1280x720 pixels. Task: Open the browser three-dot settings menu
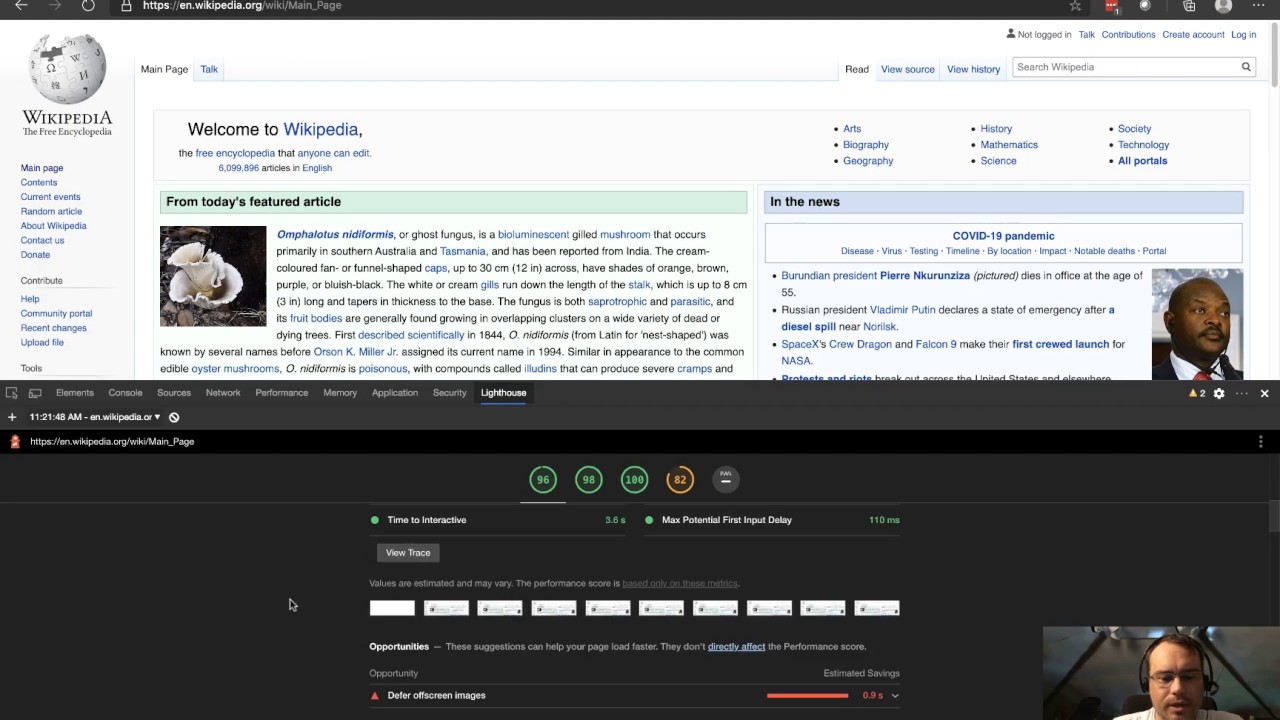[1258, 6]
